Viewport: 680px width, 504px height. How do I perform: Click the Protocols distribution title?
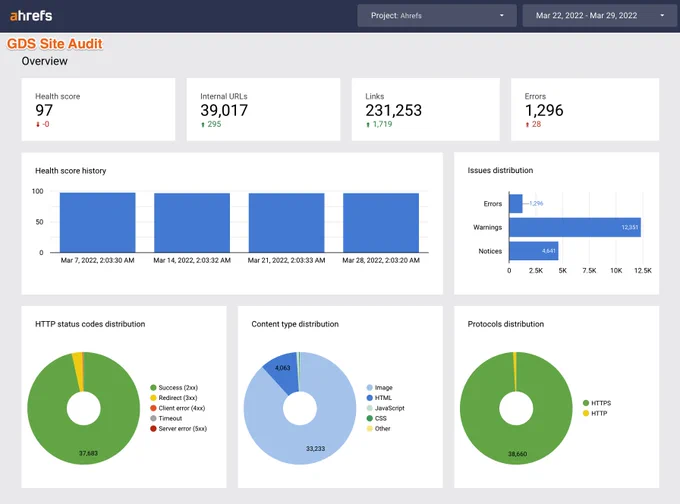point(506,324)
